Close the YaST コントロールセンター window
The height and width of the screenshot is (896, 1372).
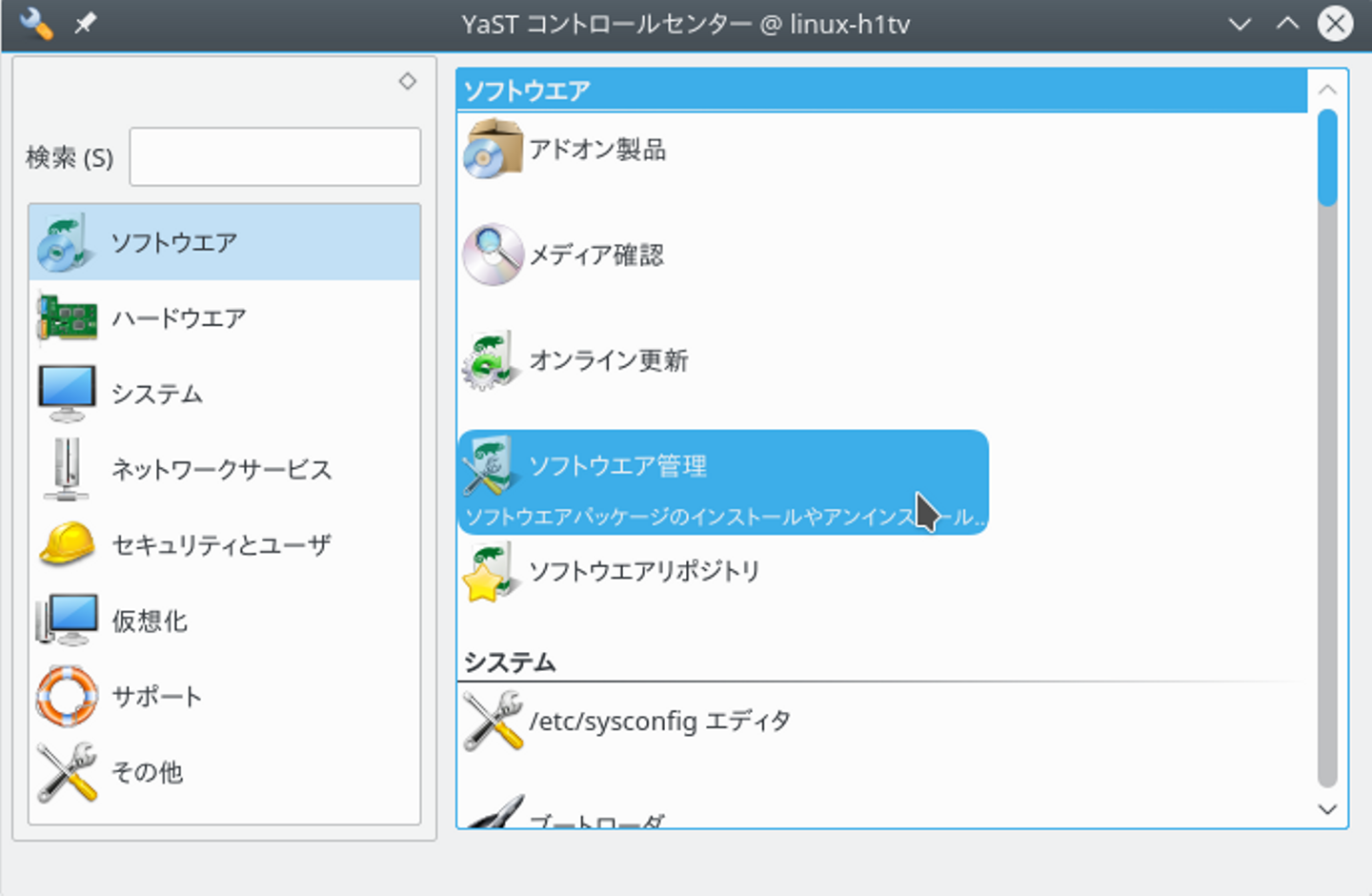pyautogui.click(x=1336, y=24)
